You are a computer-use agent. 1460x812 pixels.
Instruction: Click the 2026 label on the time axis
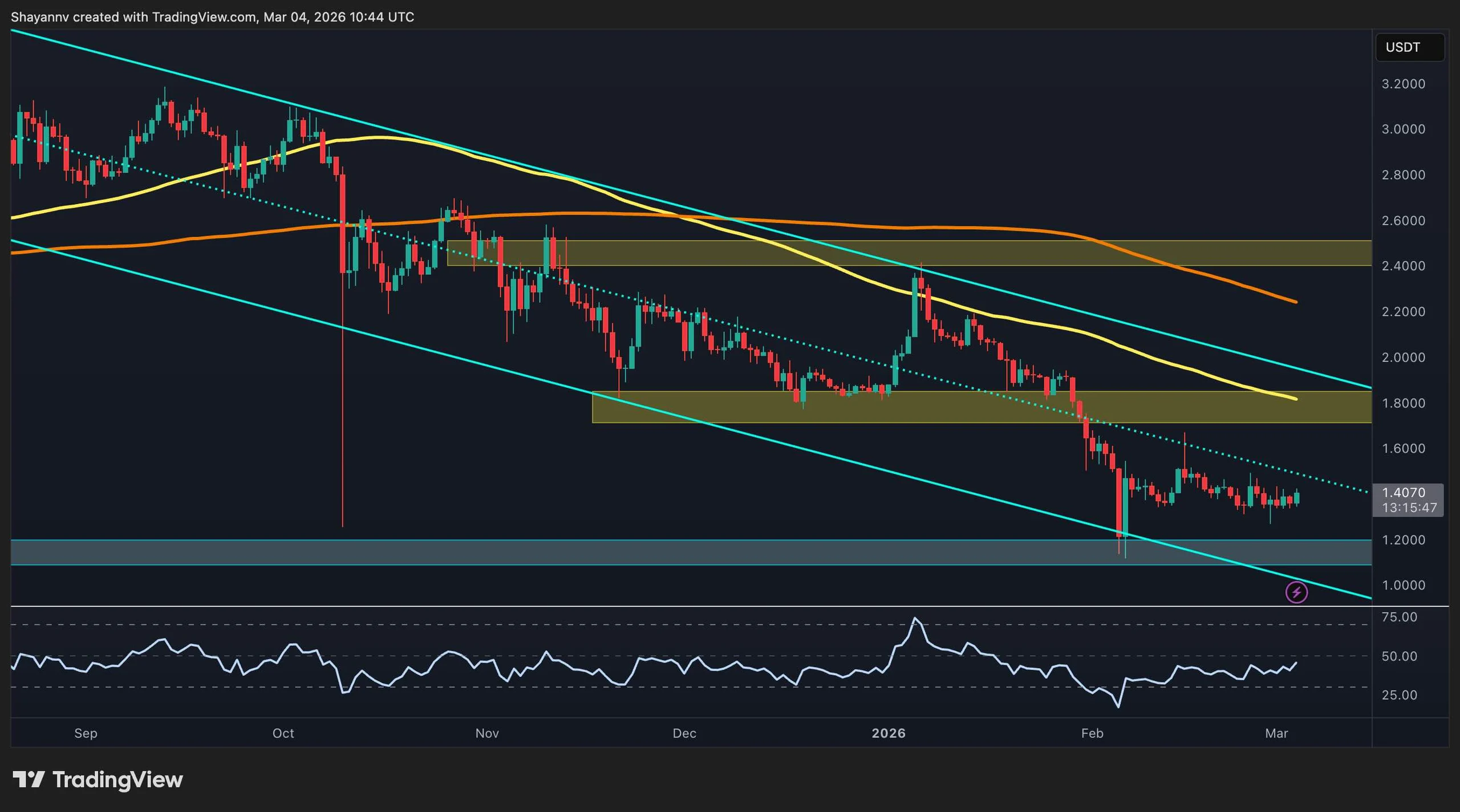tap(888, 734)
